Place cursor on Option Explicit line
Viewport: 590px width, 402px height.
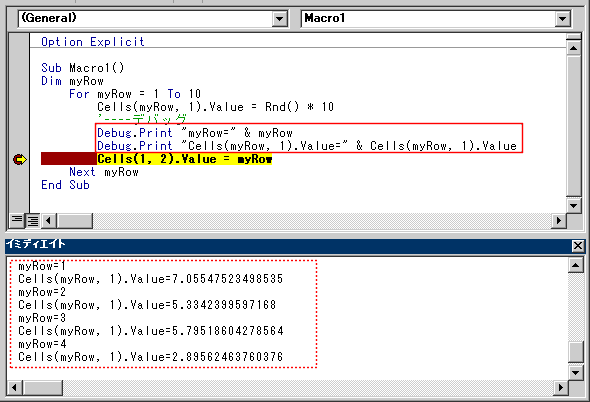93,41
